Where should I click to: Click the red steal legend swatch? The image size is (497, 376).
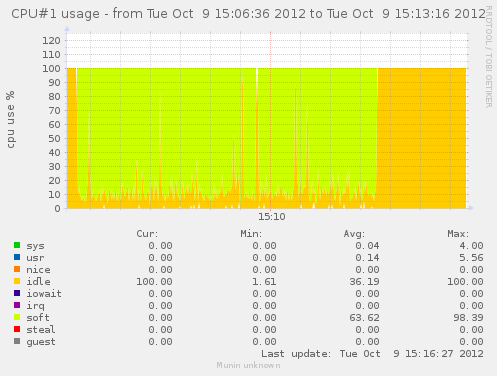[x=17, y=329]
